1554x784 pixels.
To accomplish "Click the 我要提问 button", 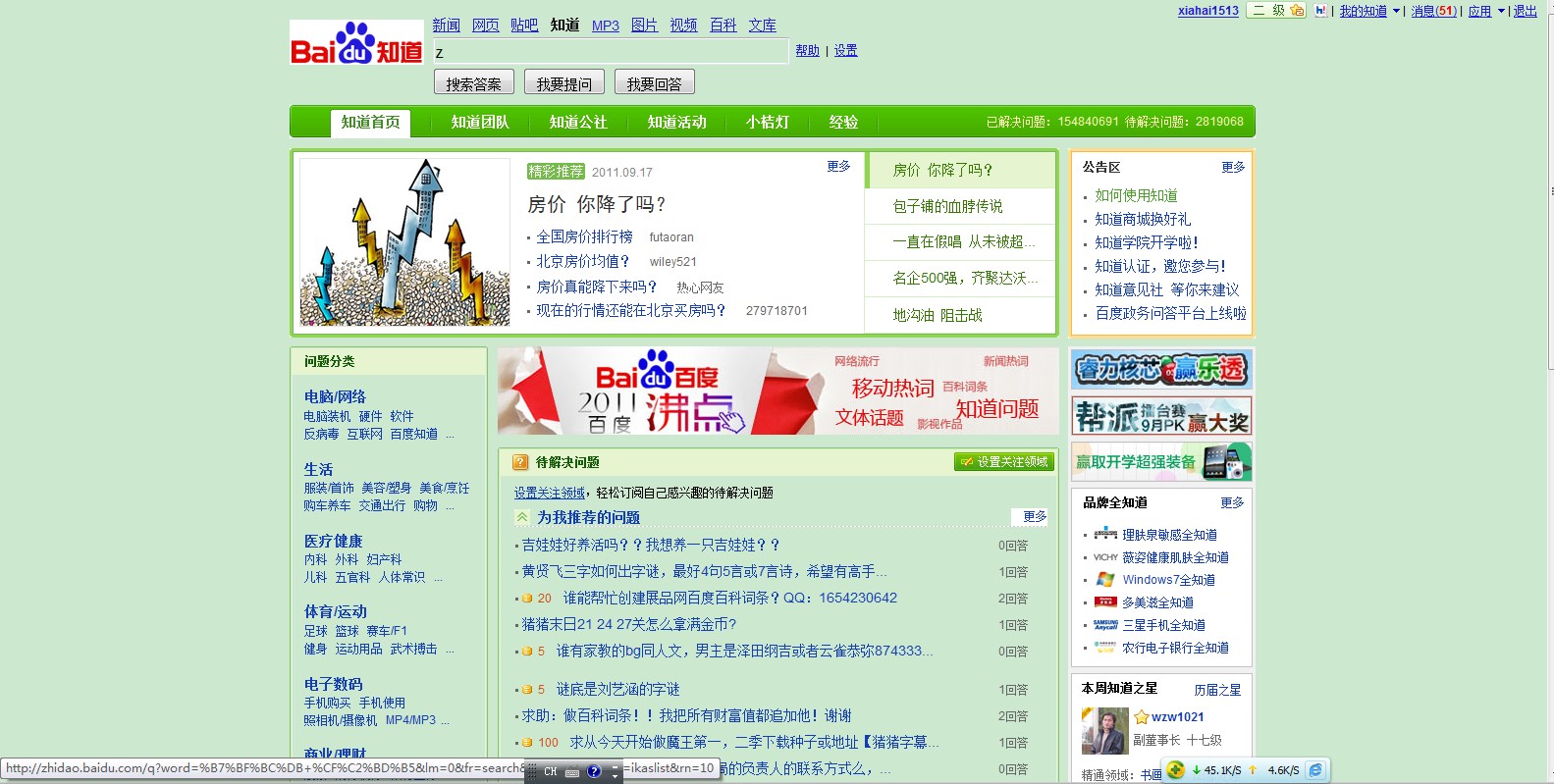I will click(x=564, y=82).
